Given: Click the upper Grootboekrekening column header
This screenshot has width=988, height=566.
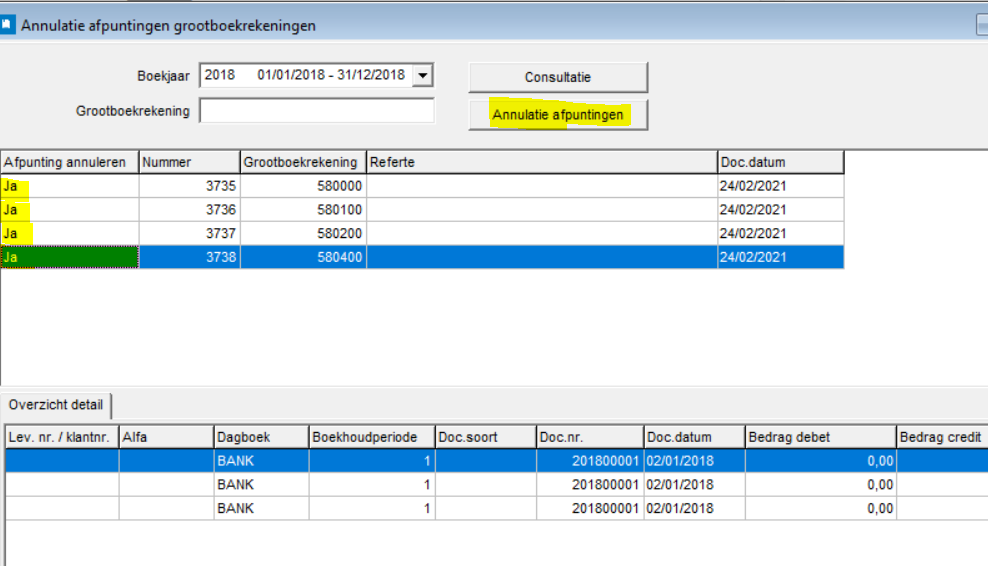Looking at the screenshot, I should [x=303, y=162].
